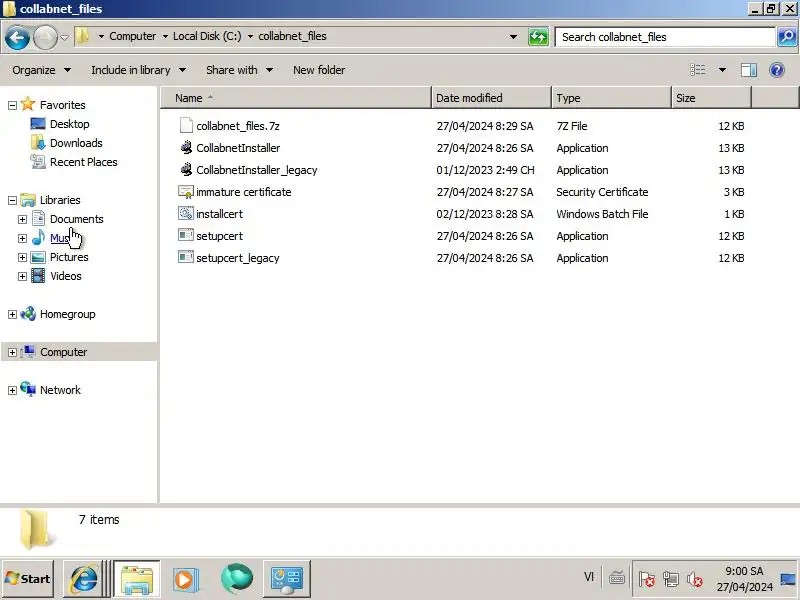Collapse the Favorites group

[12, 105]
